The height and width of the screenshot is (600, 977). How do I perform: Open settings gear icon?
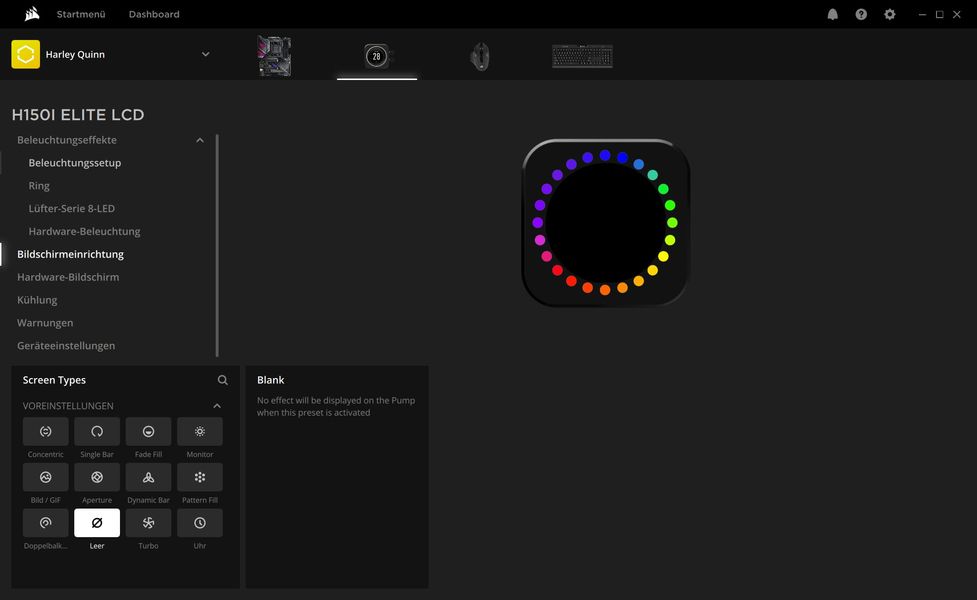(x=890, y=14)
